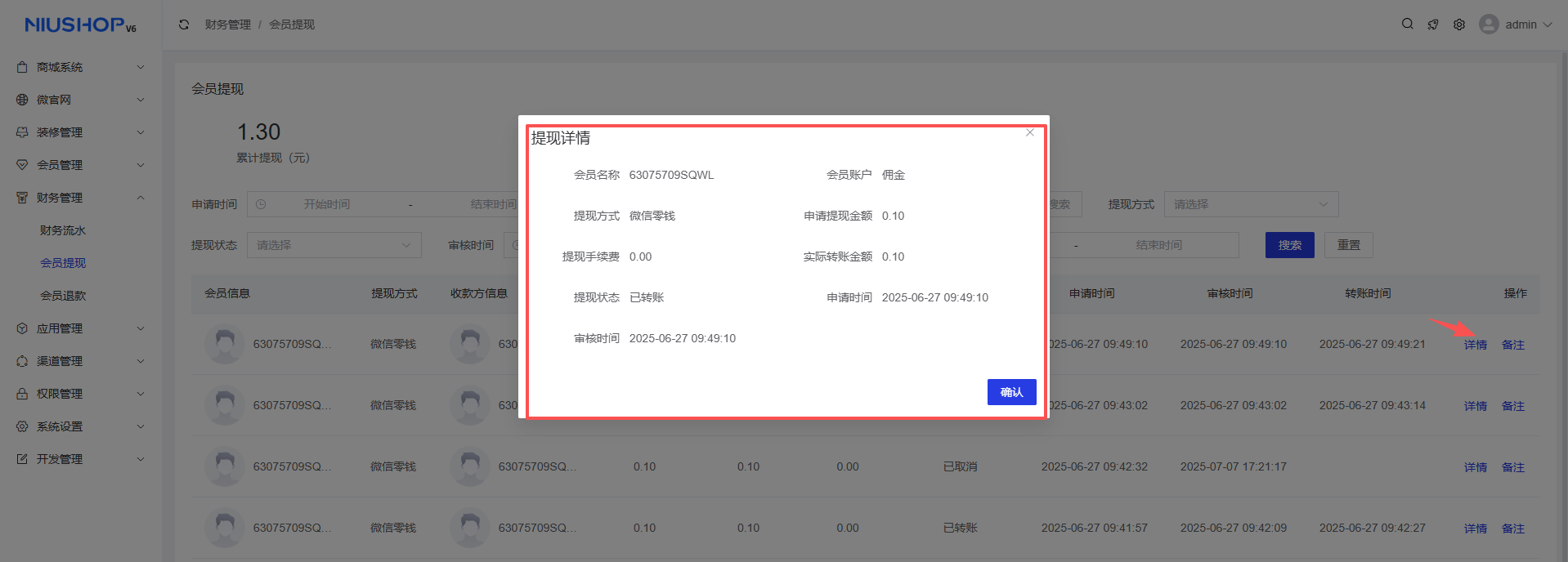Click the admin user avatar

point(1489,25)
